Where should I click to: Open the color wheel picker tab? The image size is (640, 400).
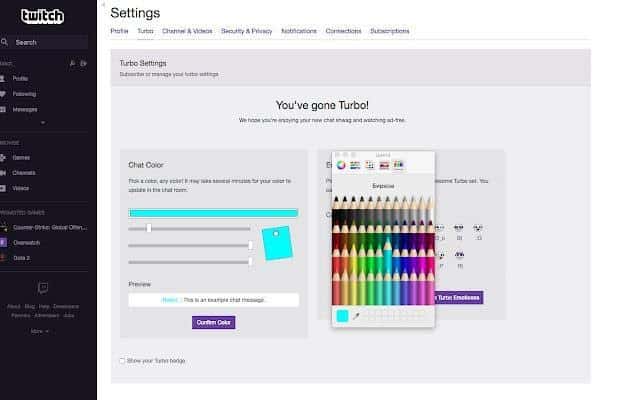pos(342,165)
